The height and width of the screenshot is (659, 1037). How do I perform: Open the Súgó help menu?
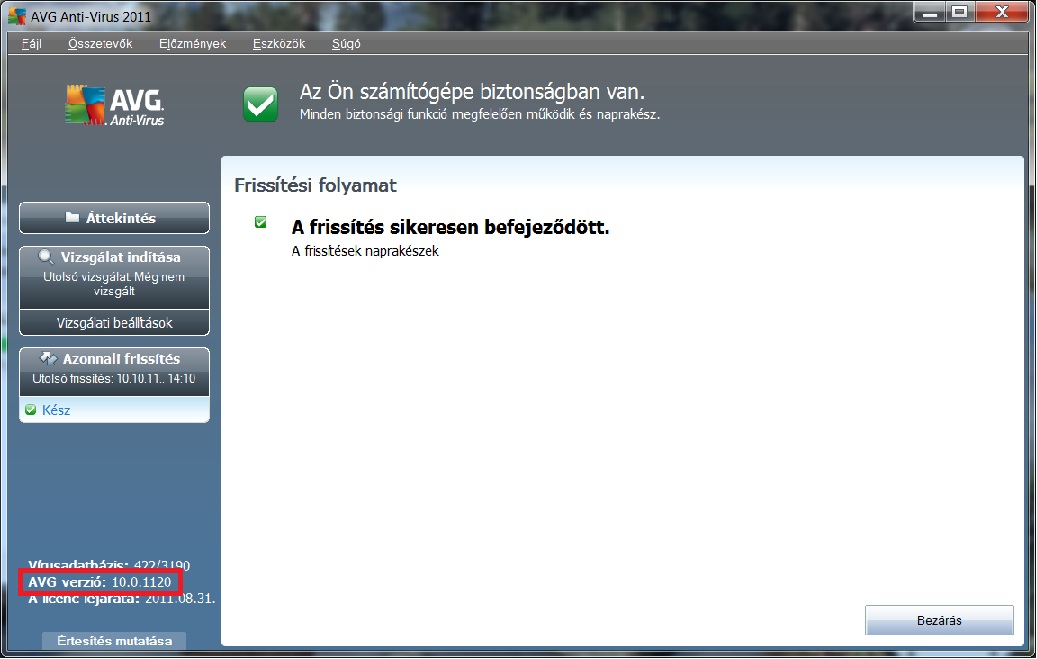pyautogui.click(x=346, y=44)
